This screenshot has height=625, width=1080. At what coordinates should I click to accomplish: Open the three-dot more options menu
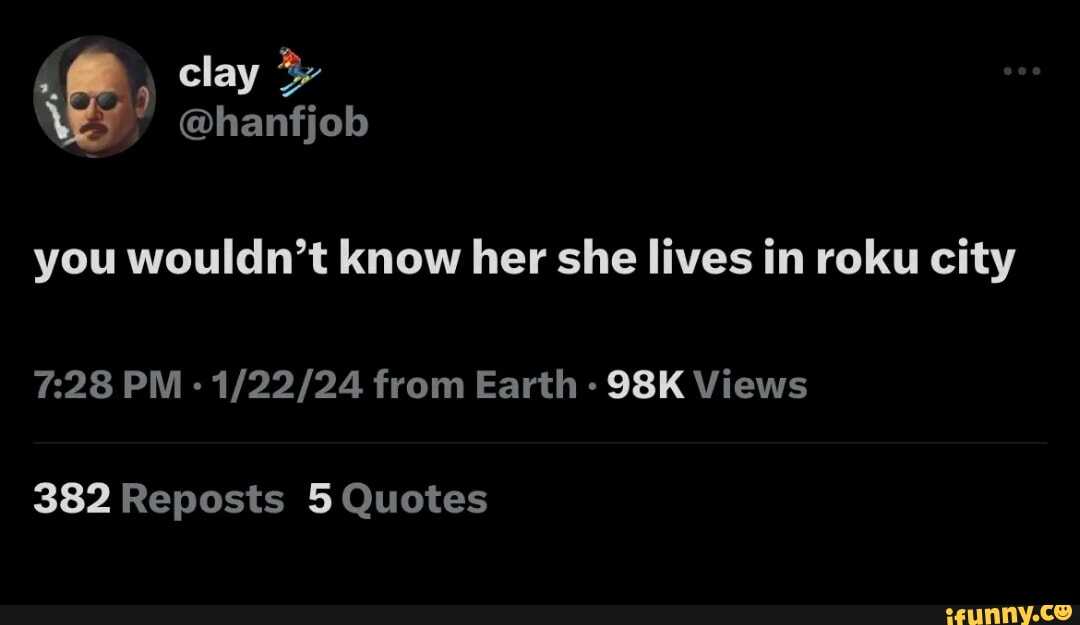pos(1021,71)
